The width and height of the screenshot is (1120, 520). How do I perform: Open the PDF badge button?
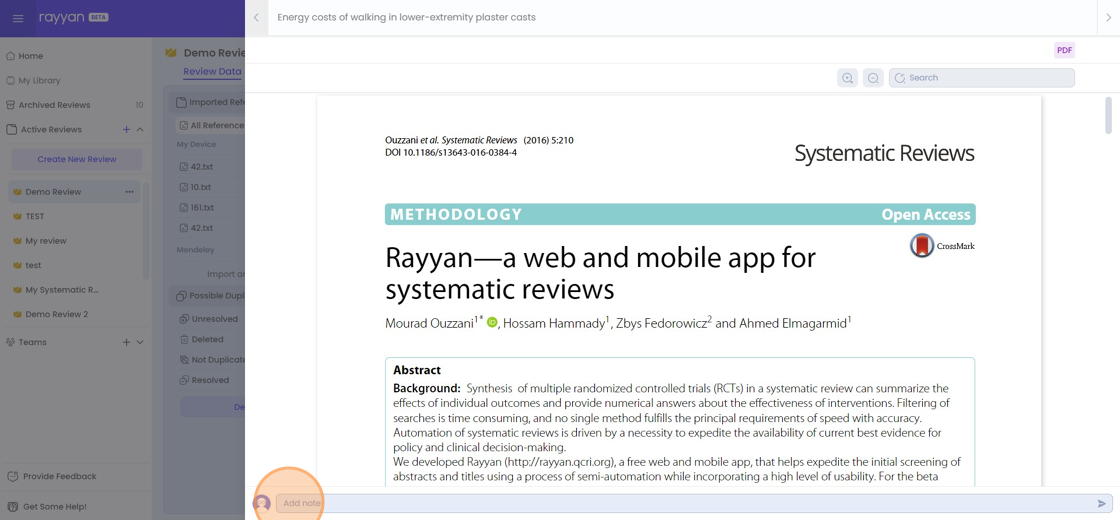coord(1064,50)
